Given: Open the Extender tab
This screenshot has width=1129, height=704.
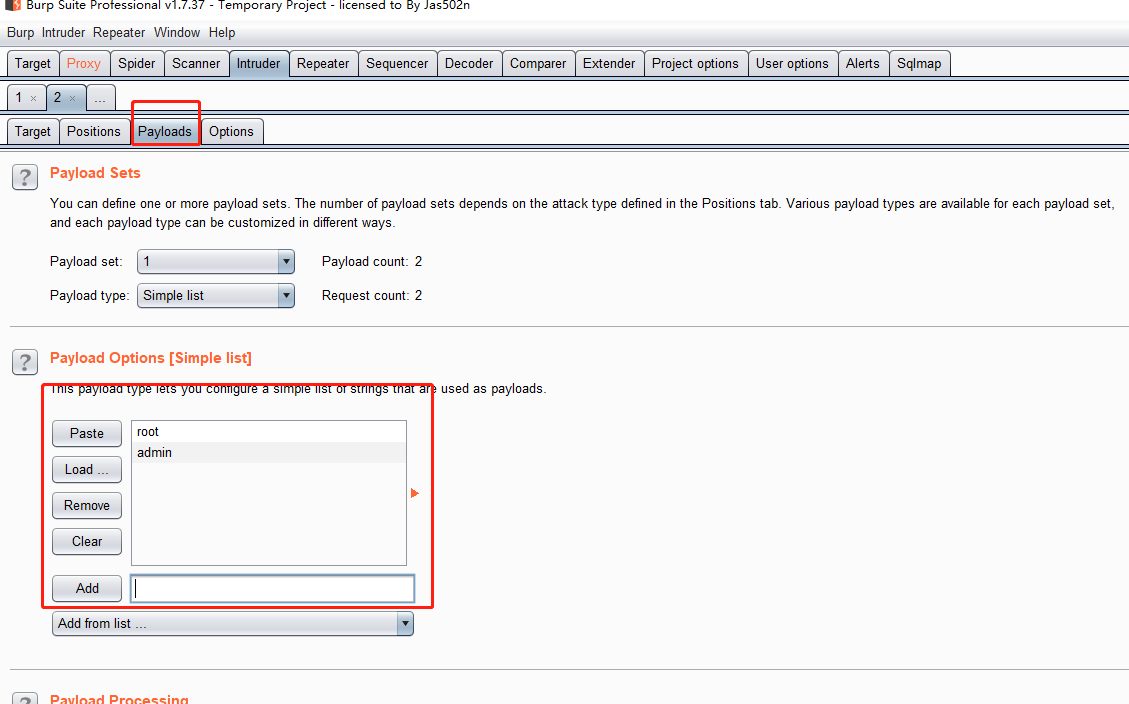Looking at the screenshot, I should click(609, 63).
